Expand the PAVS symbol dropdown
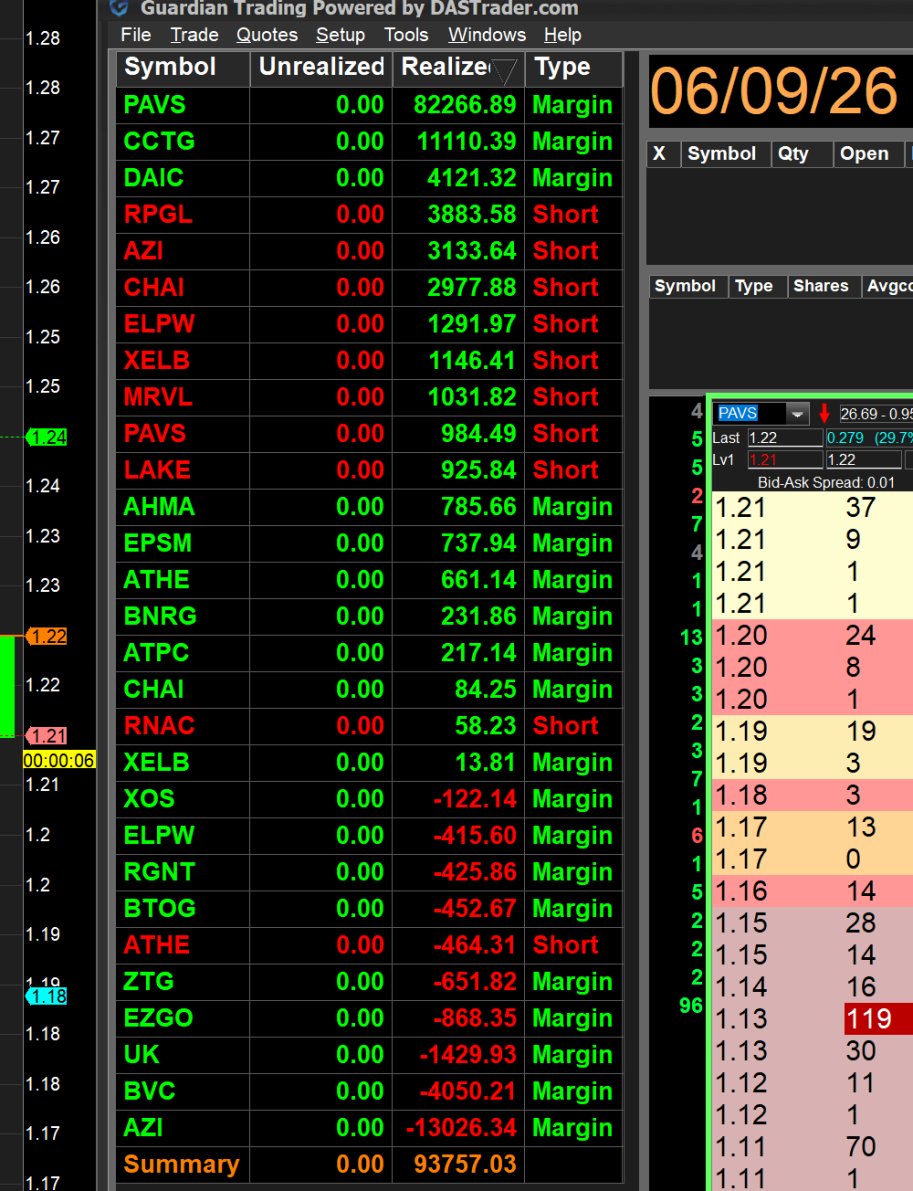913x1191 pixels. [797, 414]
